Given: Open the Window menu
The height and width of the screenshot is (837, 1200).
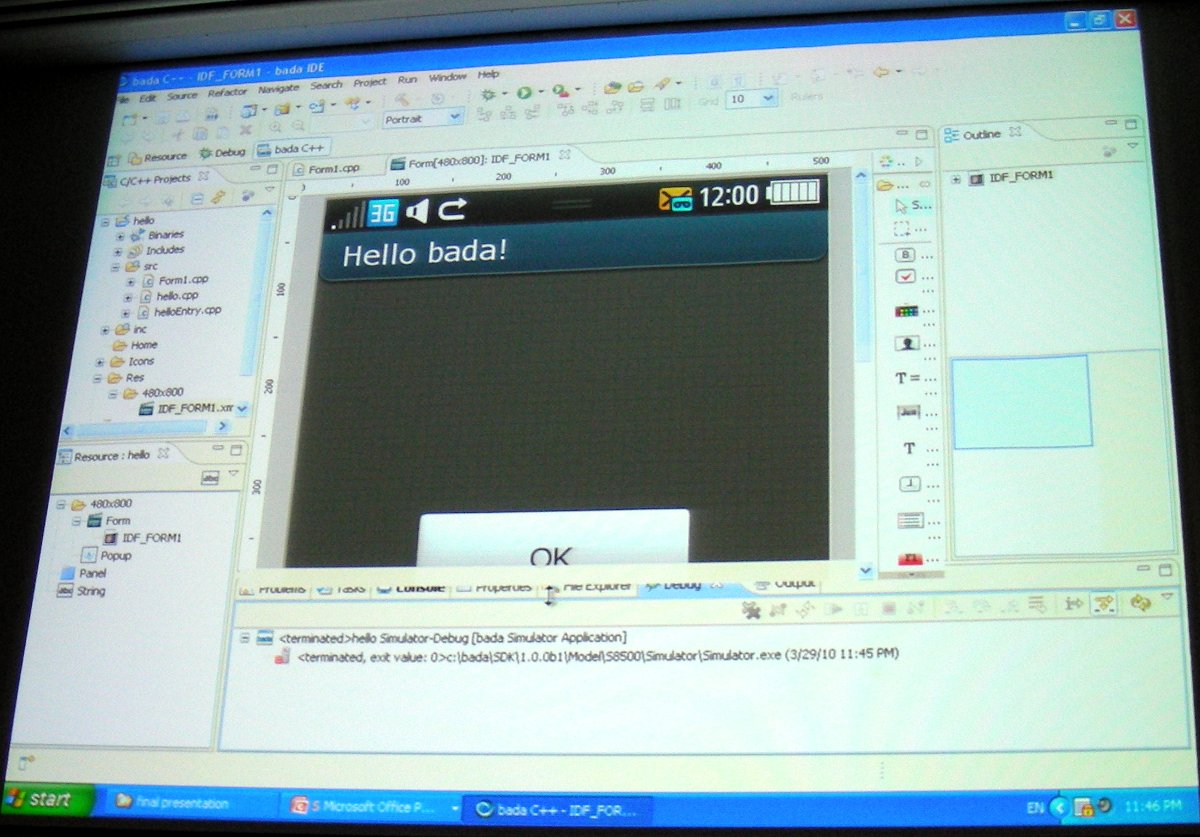Looking at the screenshot, I should pos(447,77).
